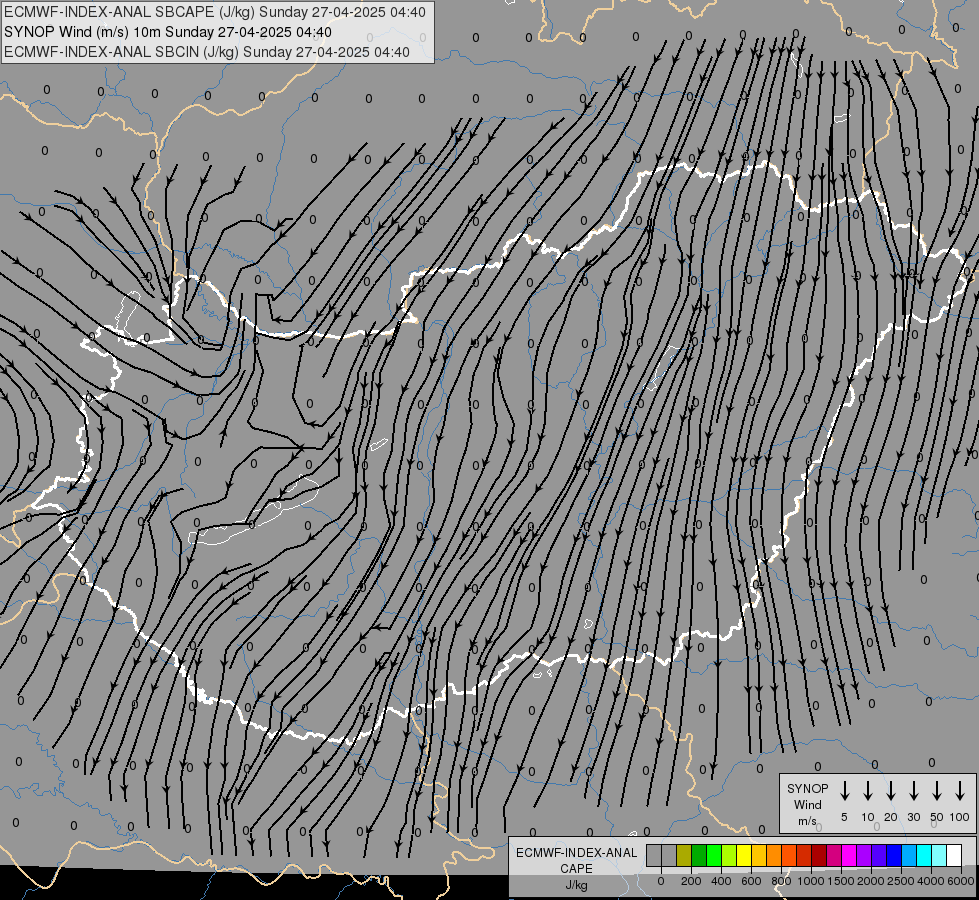Click the amber CAPE swatch right of 600
Image resolution: width=979 pixels, height=900 pixels.
[x=759, y=855]
